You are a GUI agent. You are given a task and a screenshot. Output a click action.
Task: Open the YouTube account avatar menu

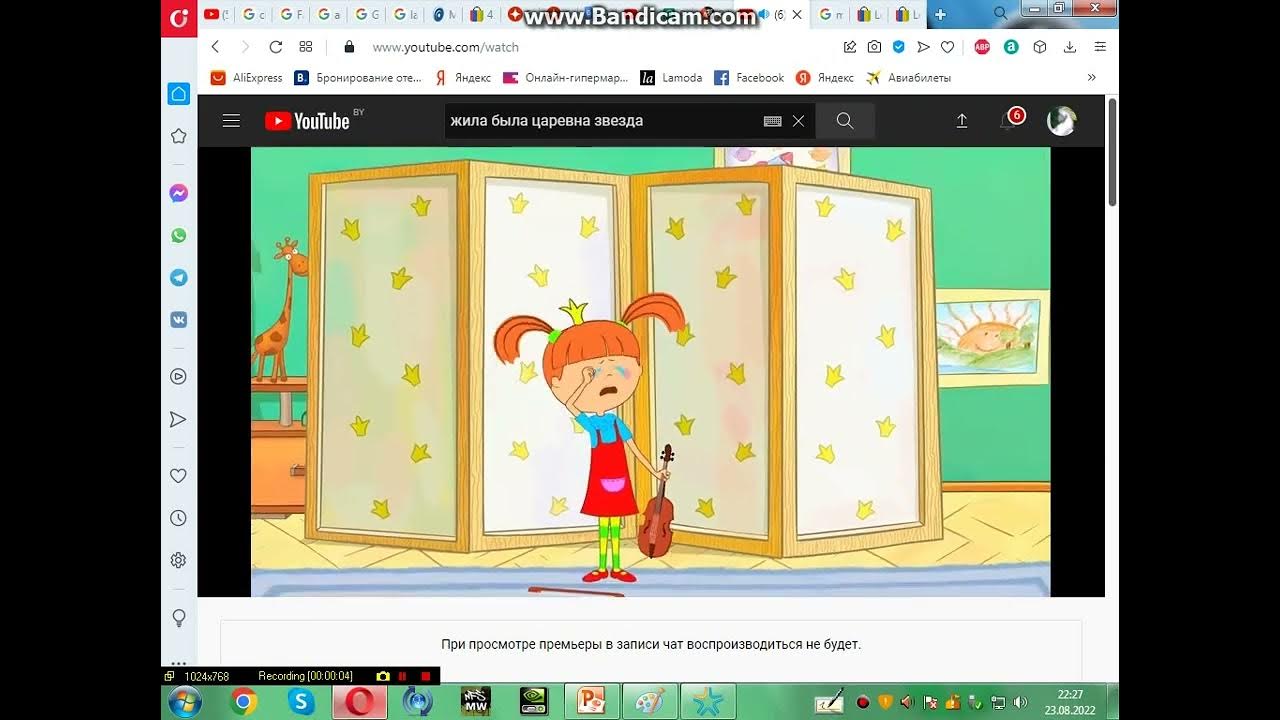(x=1062, y=121)
